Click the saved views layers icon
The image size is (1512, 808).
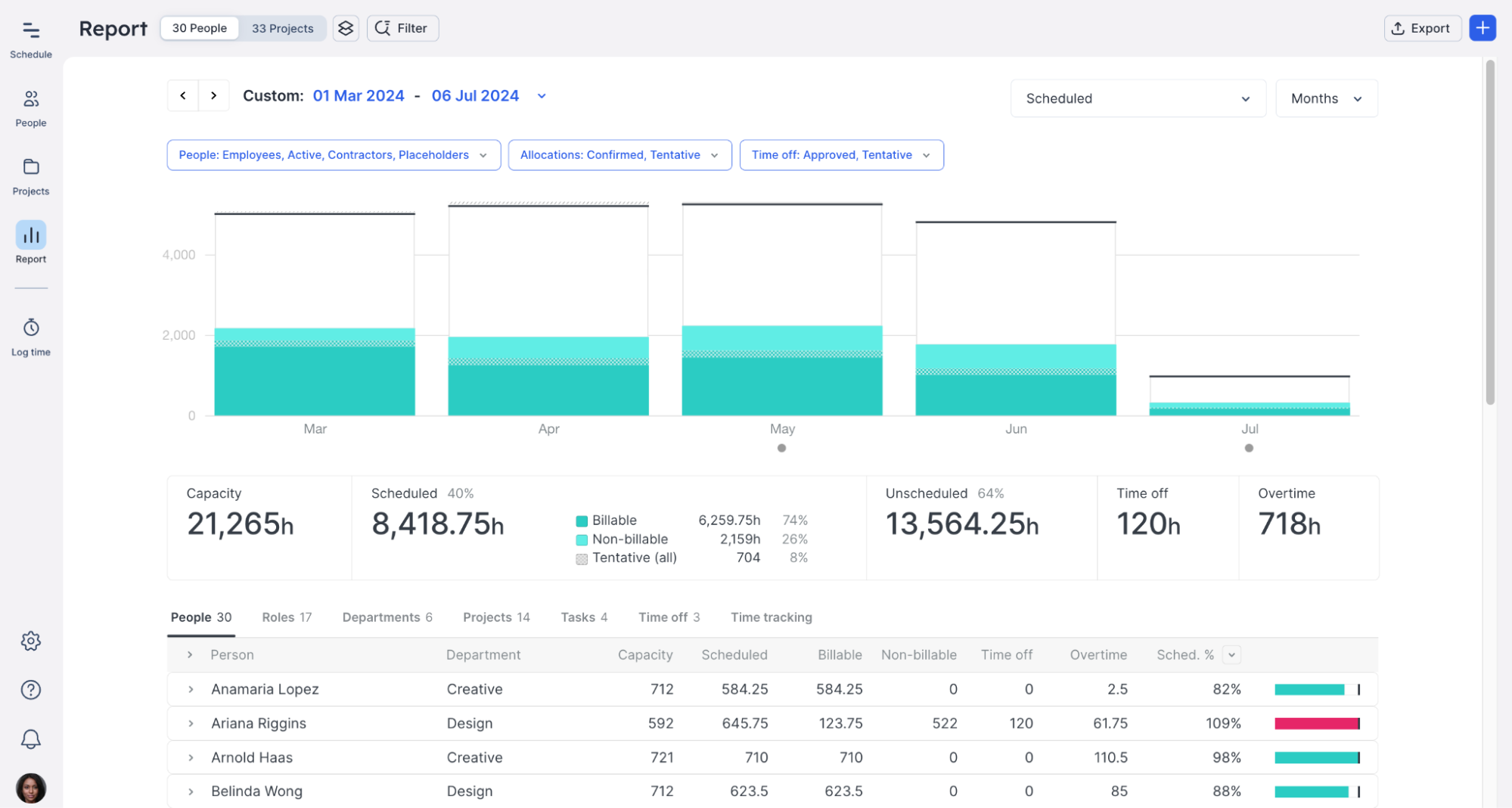point(346,28)
